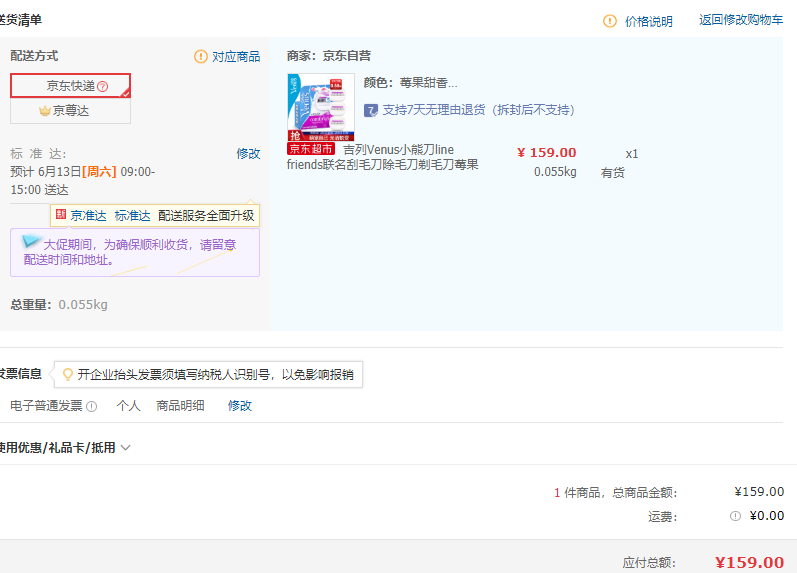The height and width of the screenshot is (573, 797).
Task: Click the lightbulb icon in invoice tip
Action: 67,375
